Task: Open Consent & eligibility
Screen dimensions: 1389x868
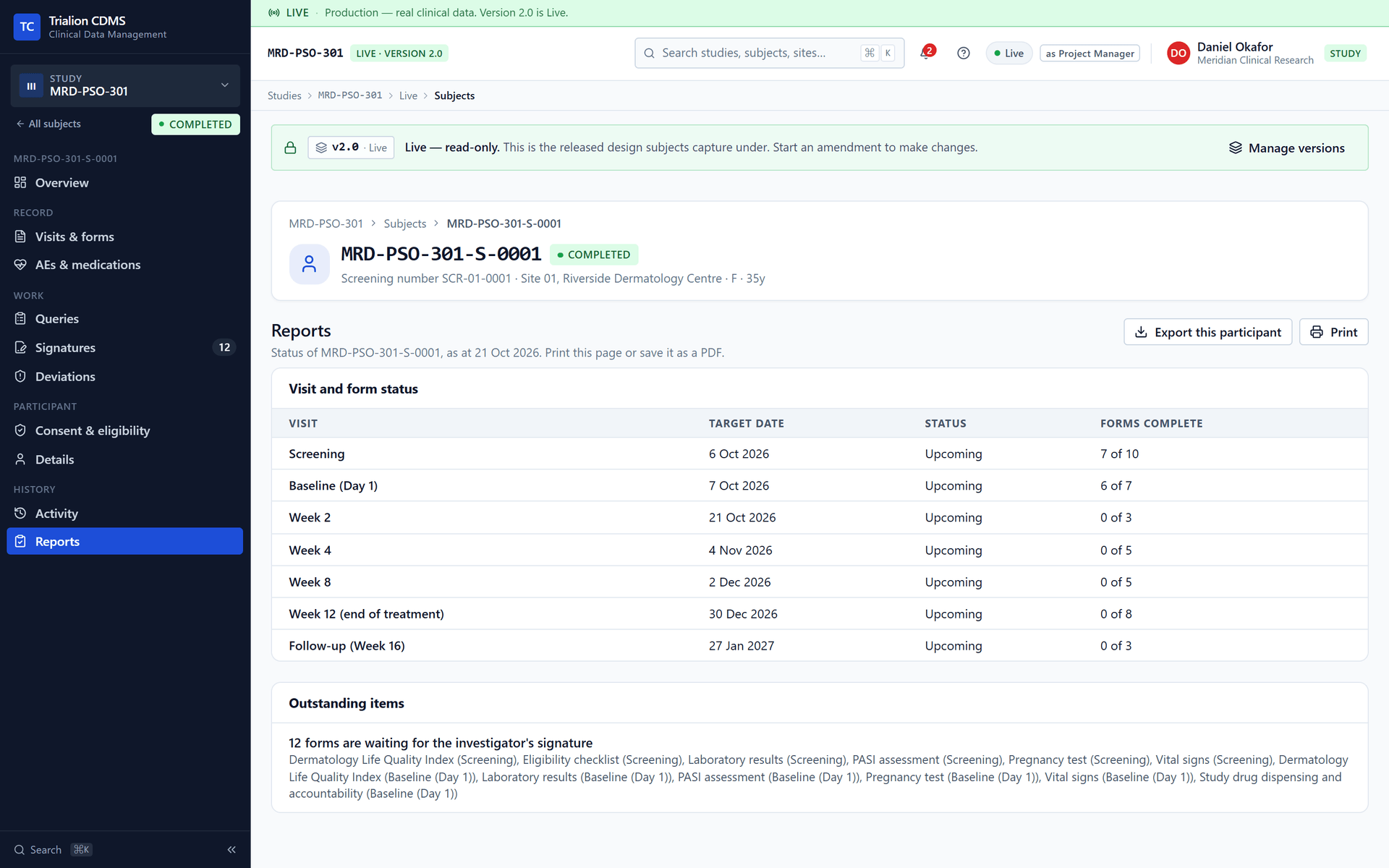Action: click(125, 430)
